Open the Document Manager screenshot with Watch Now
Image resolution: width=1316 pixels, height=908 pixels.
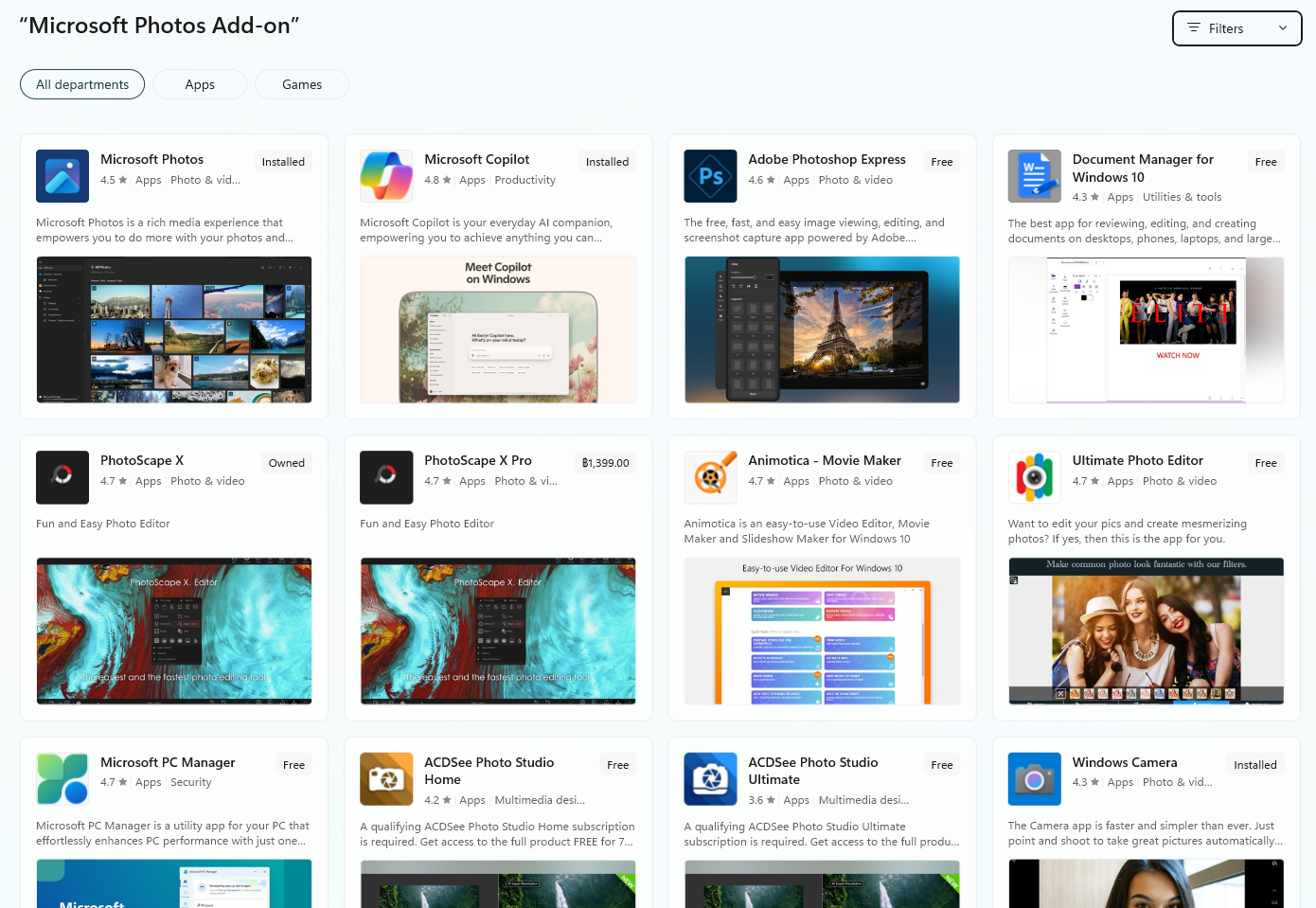(1146, 330)
